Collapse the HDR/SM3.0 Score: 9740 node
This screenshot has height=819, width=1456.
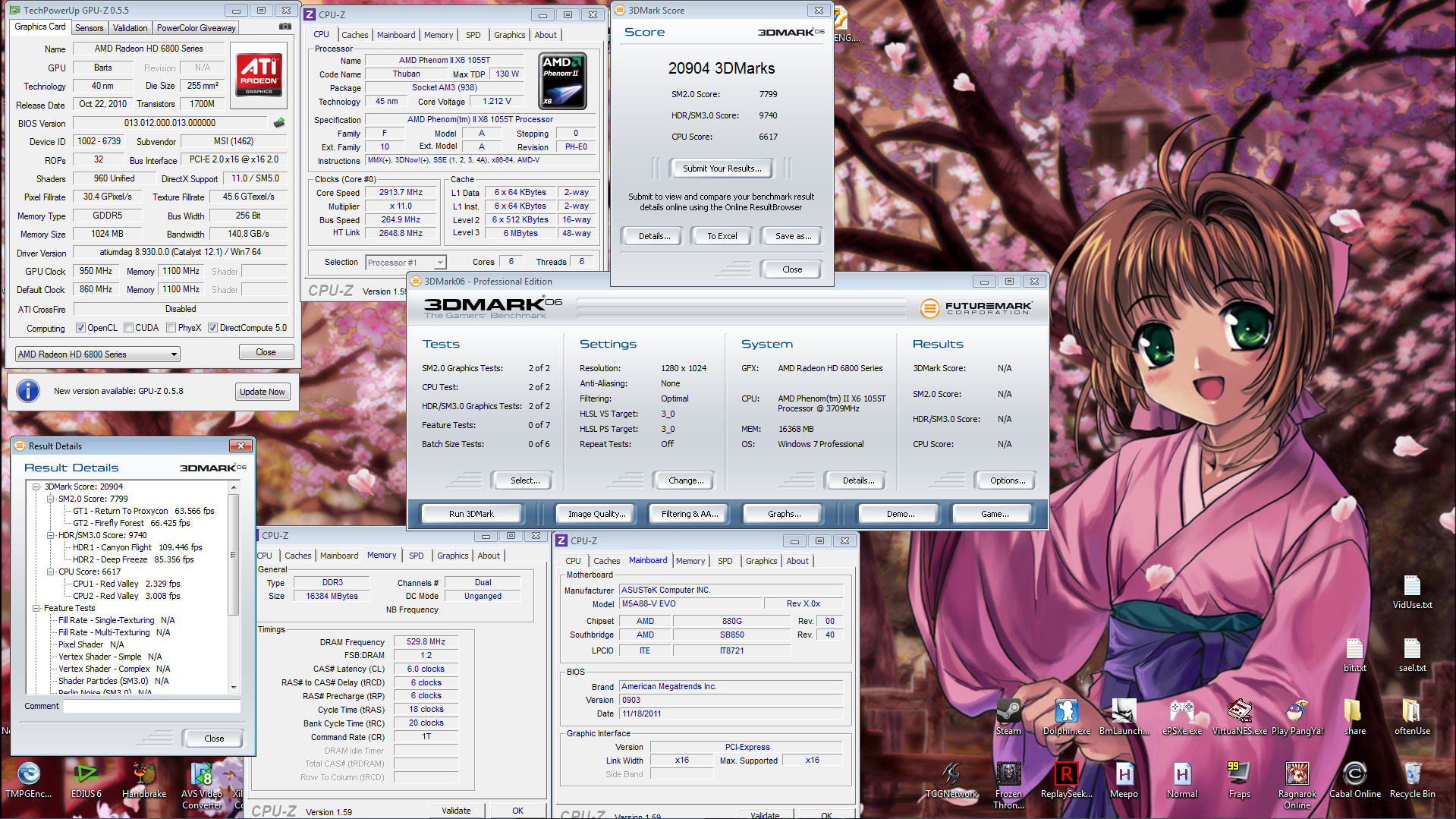[x=51, y=535]
